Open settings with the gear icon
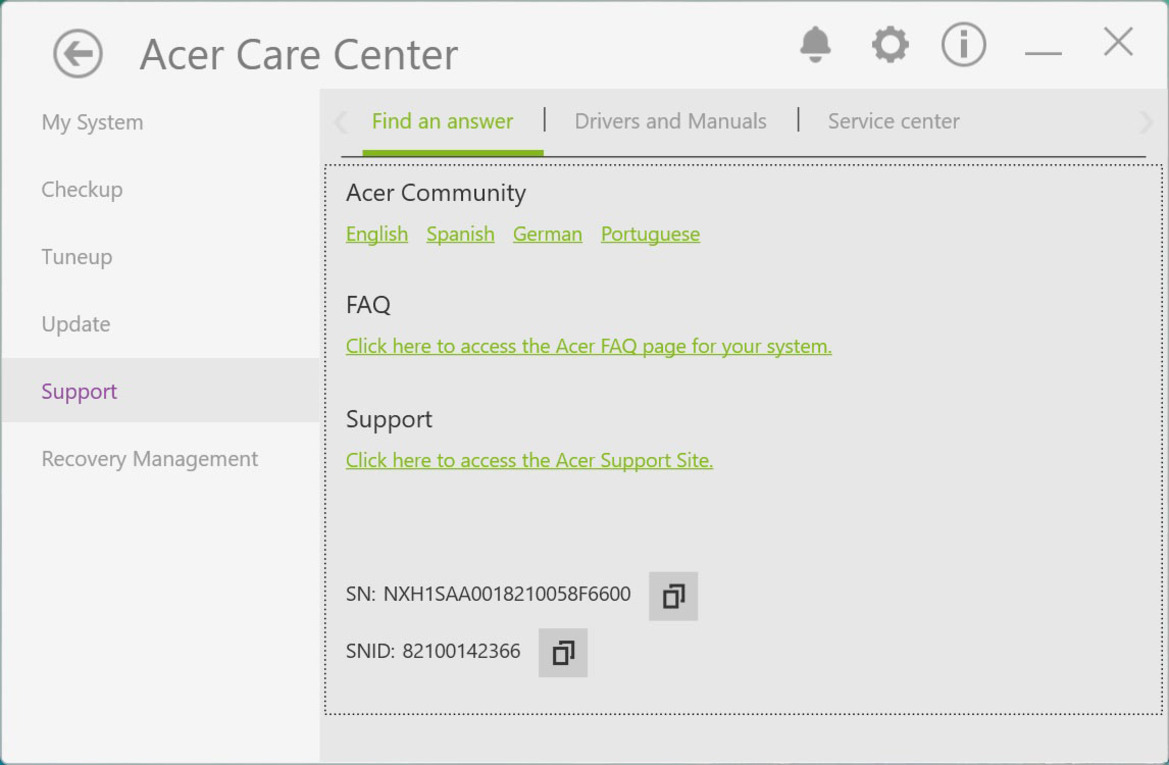 (890, 45)
